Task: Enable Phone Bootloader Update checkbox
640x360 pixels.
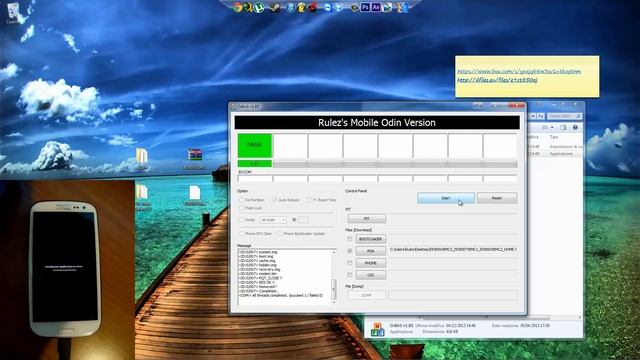Action: [x=280, y=233]
